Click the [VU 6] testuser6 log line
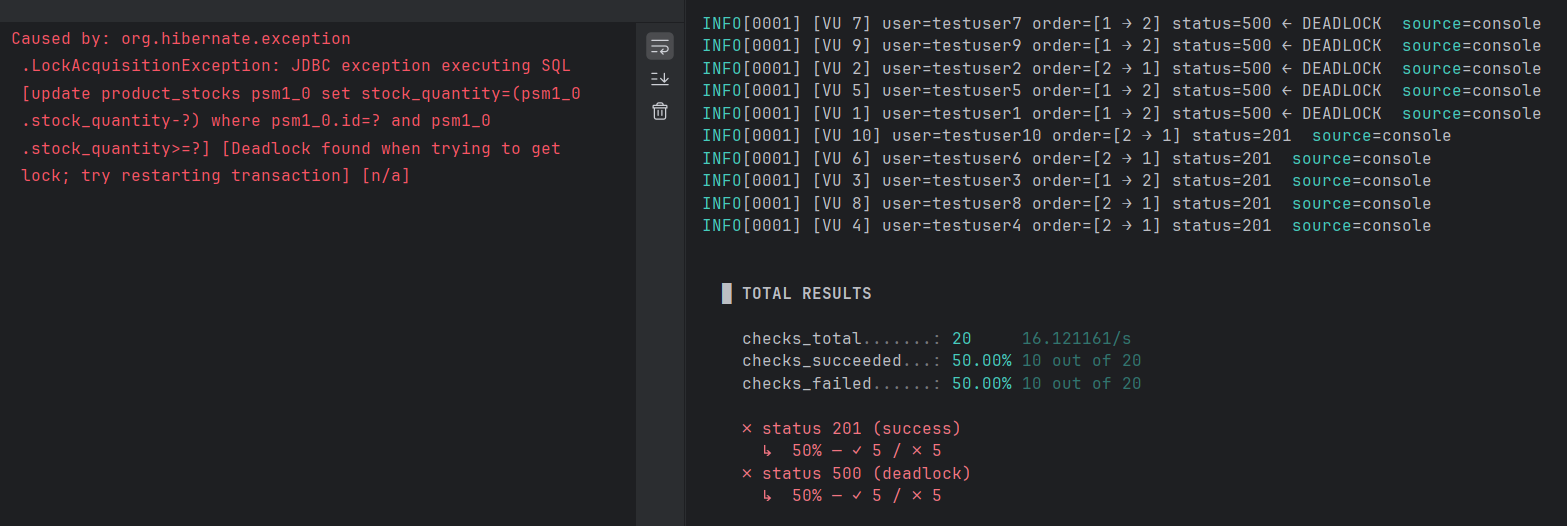1567x526 pixels. (x=1067, y=159)
